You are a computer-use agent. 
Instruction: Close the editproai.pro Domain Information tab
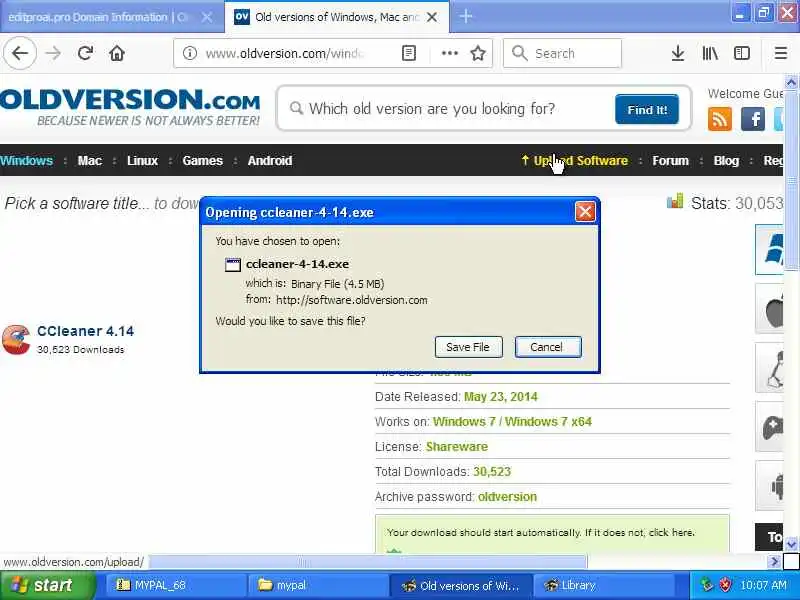[207, 17]
